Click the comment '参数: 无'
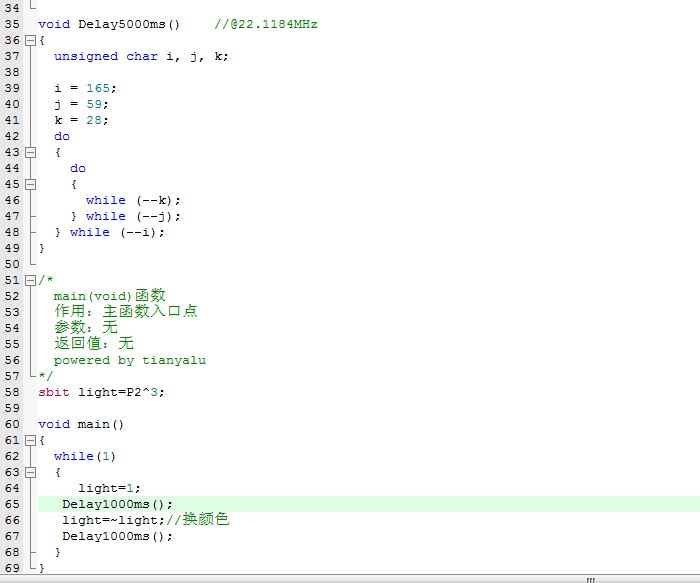Screen dimensions: 700x583 point(86,327)
